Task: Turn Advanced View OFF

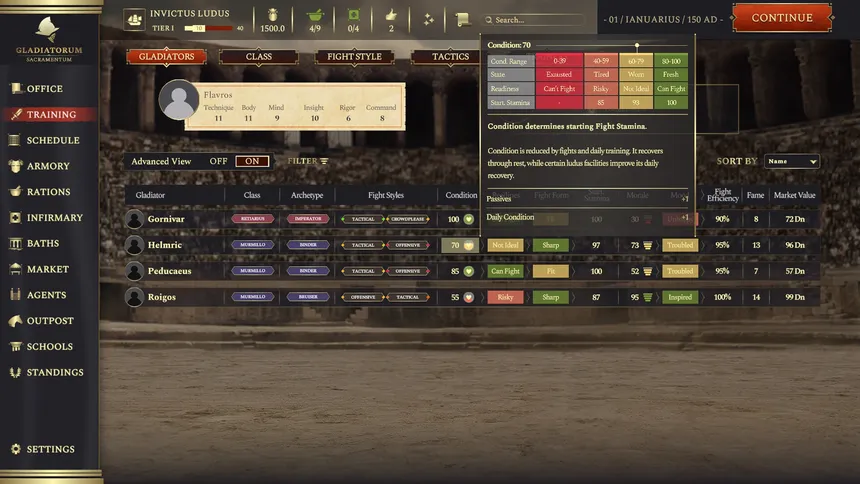Action: pyautogui.click(x=218, y=161)
